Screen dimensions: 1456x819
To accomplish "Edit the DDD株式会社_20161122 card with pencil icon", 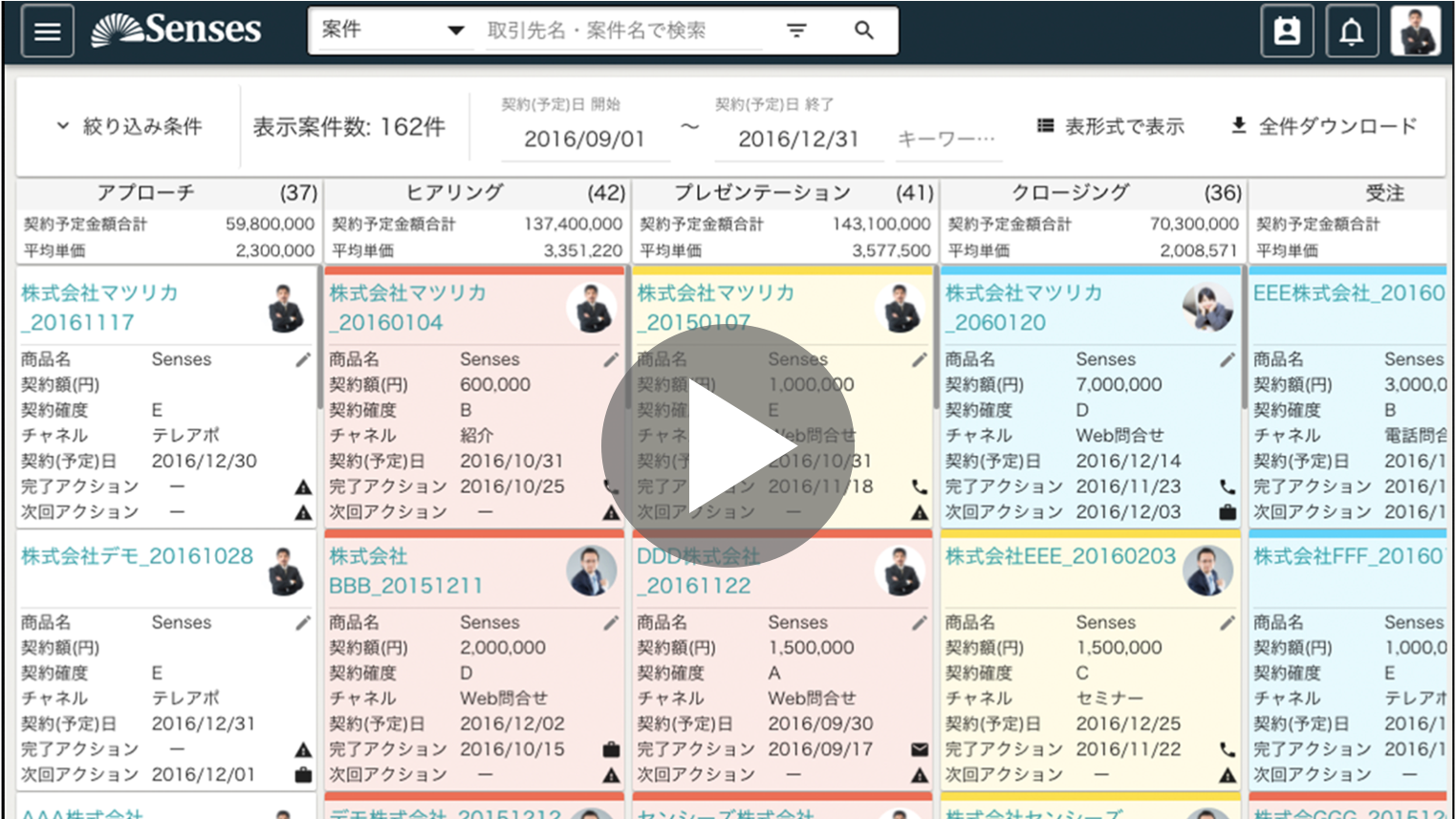I will click(x=919, y=623).
